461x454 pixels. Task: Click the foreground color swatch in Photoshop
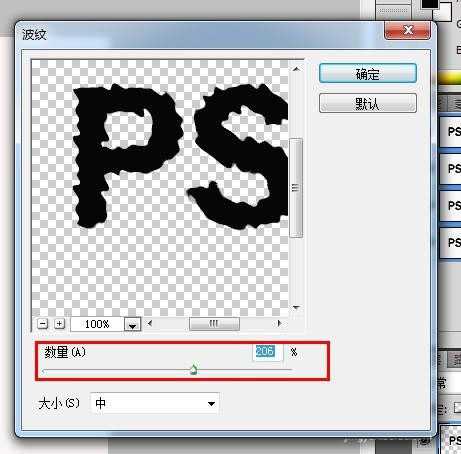(x=429, y=4)
